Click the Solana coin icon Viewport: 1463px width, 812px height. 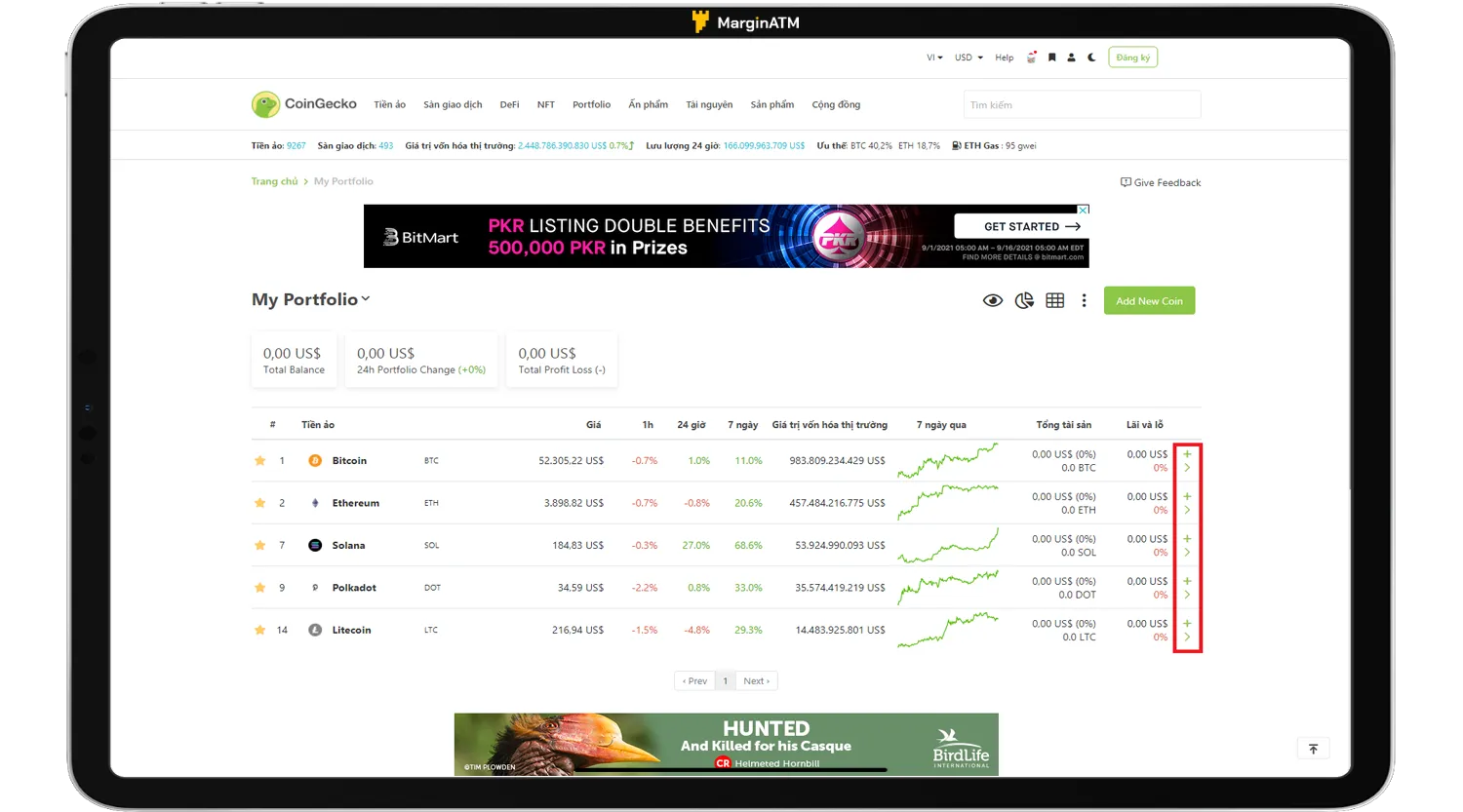pyautogui.click(x=315, y=546)
